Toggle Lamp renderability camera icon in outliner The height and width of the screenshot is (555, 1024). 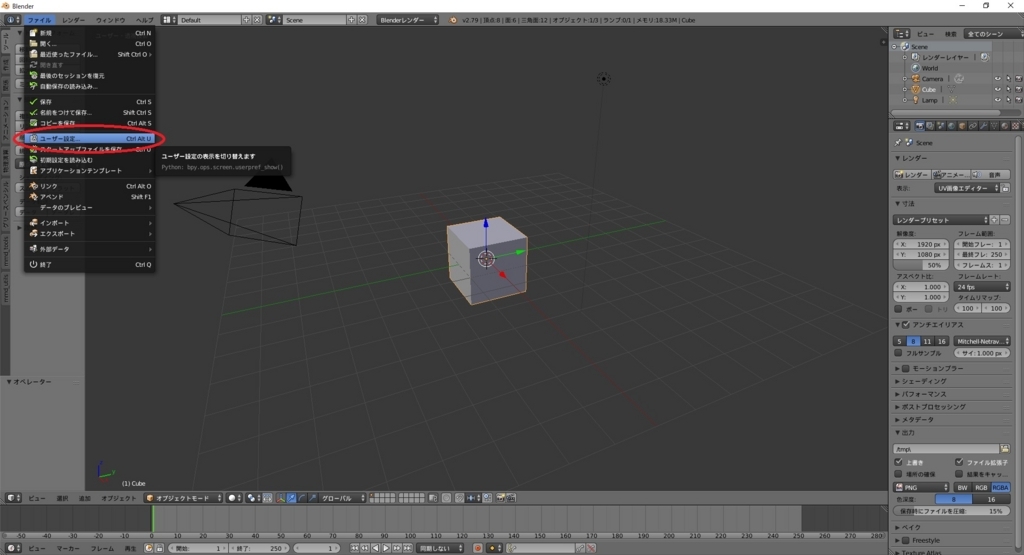tap(1017, 100)
